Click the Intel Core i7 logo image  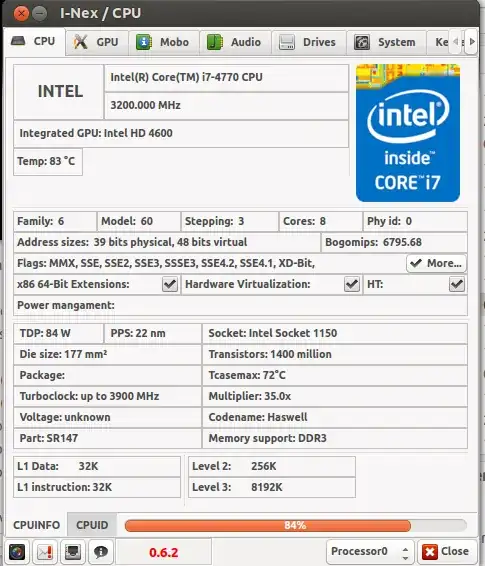tap(408, 133)
